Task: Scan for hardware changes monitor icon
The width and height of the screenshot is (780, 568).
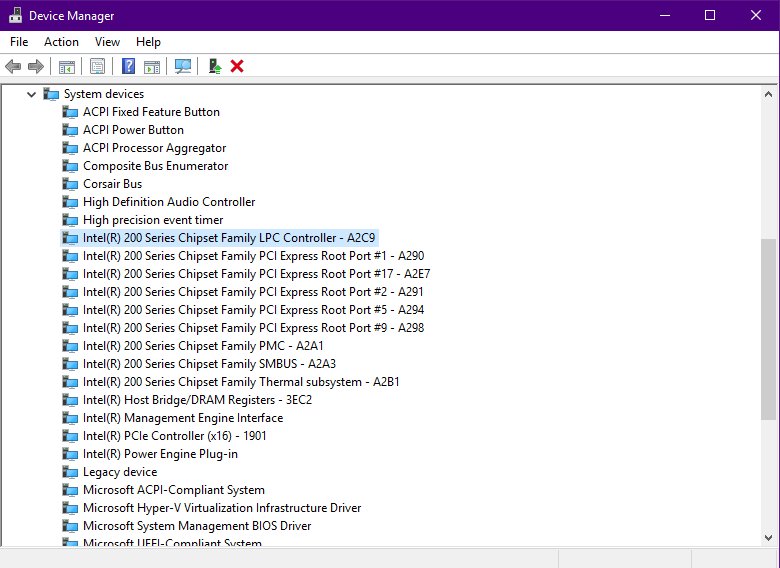Action: (x=183, y=66)
